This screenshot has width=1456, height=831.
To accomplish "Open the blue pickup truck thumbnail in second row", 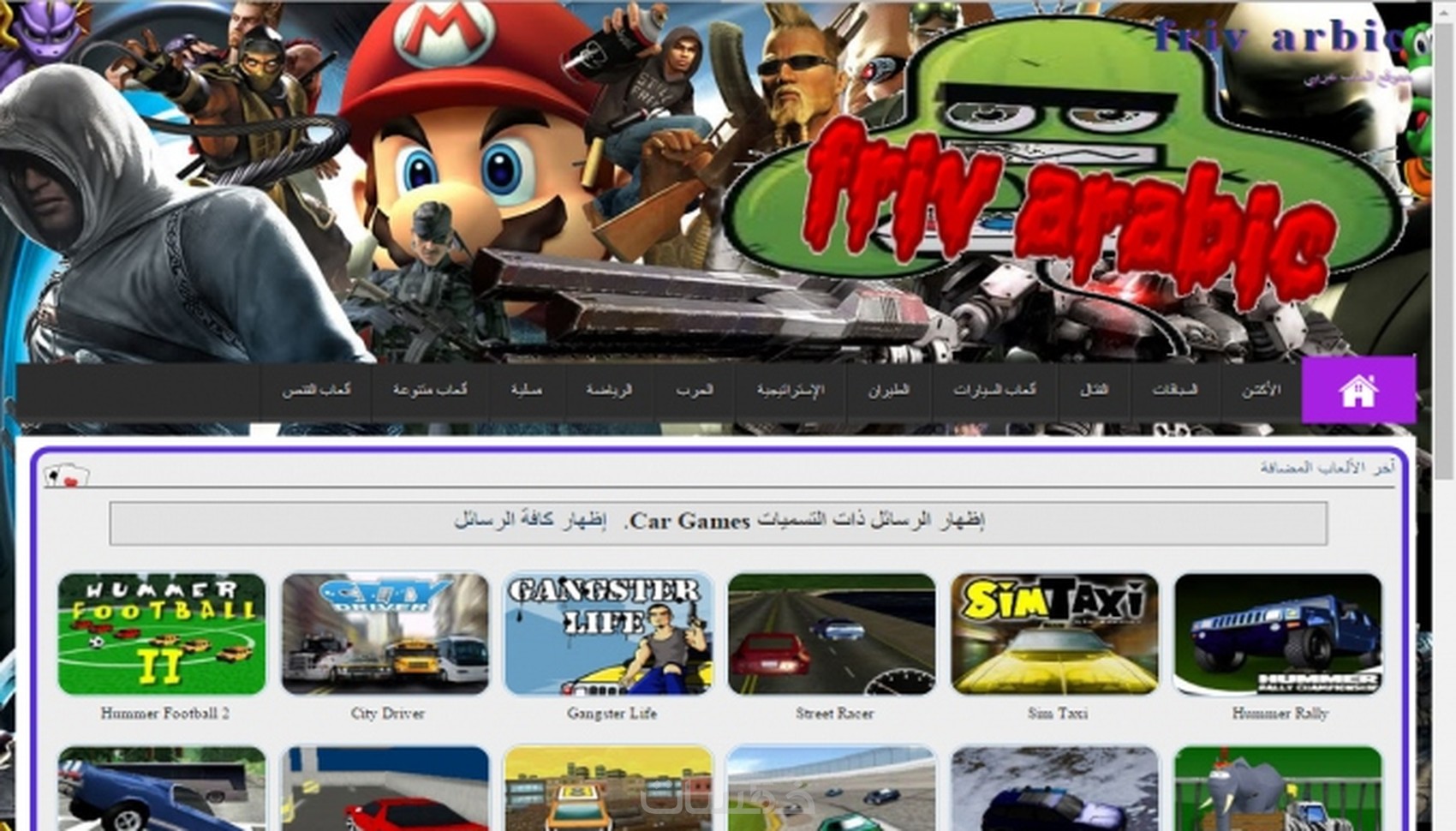I will 162,788.
